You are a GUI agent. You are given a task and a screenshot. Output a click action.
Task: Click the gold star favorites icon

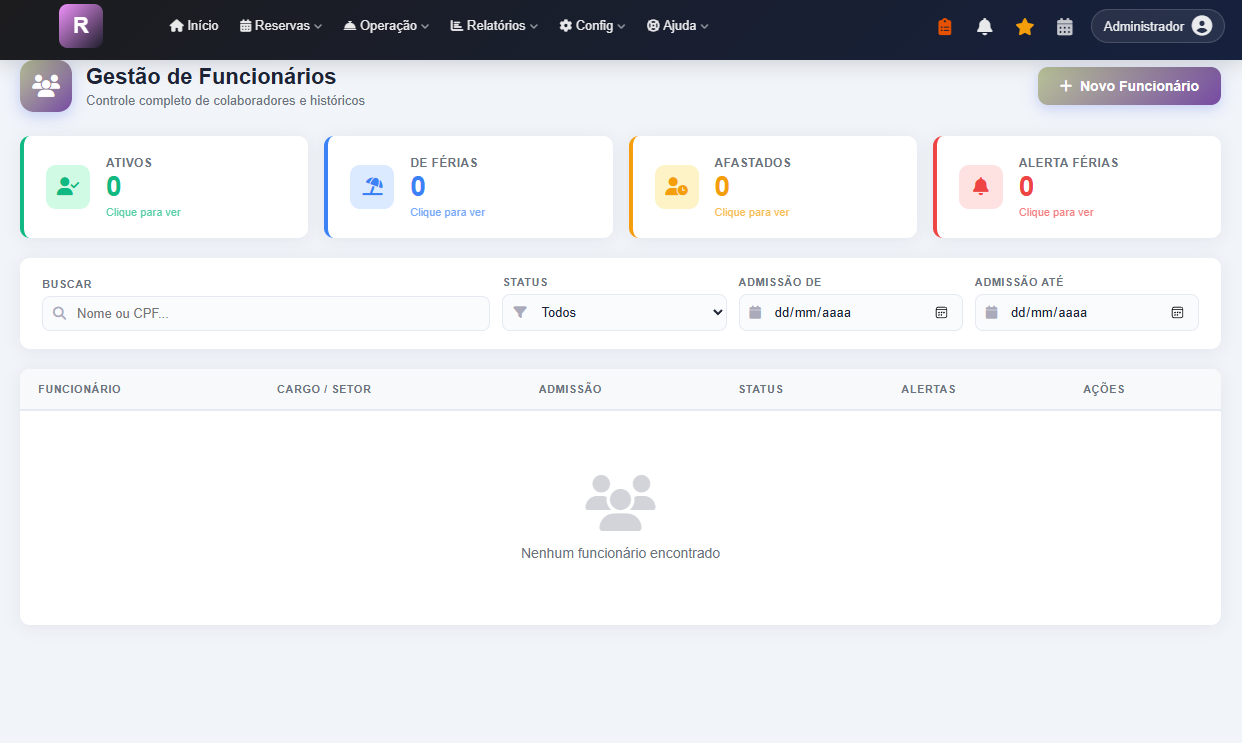tap(1025, 27)
